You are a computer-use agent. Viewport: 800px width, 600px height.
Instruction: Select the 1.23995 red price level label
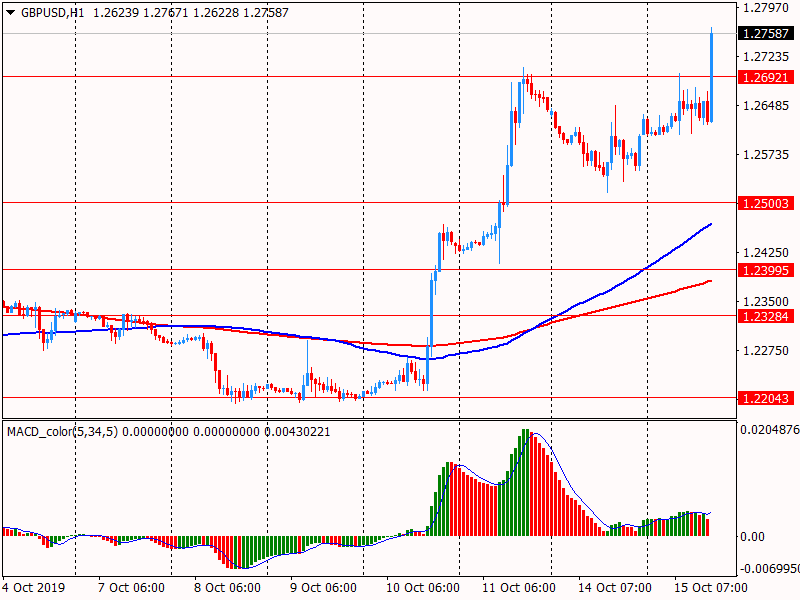tap(766, 270)
